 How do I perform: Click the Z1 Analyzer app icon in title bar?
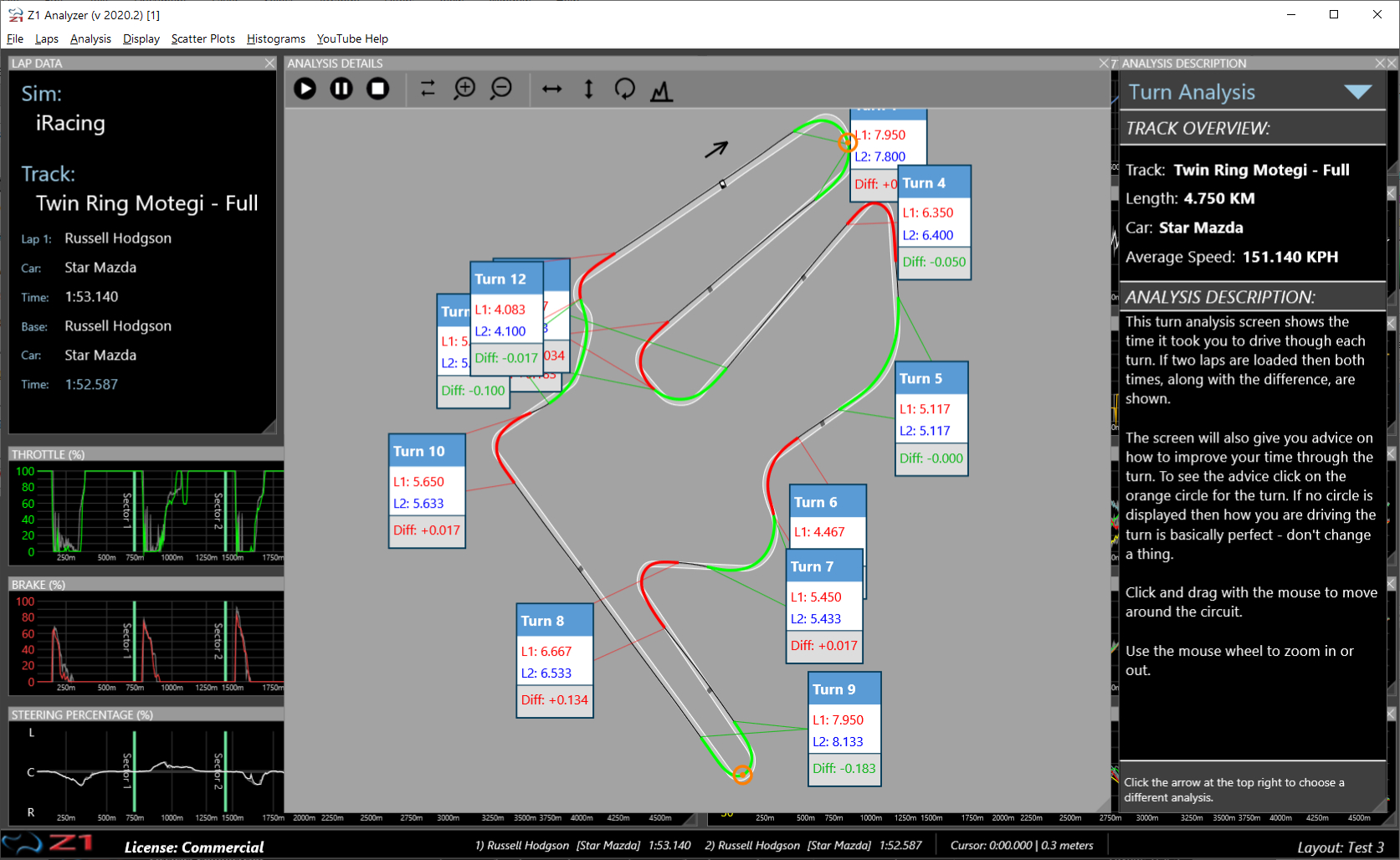15,15
